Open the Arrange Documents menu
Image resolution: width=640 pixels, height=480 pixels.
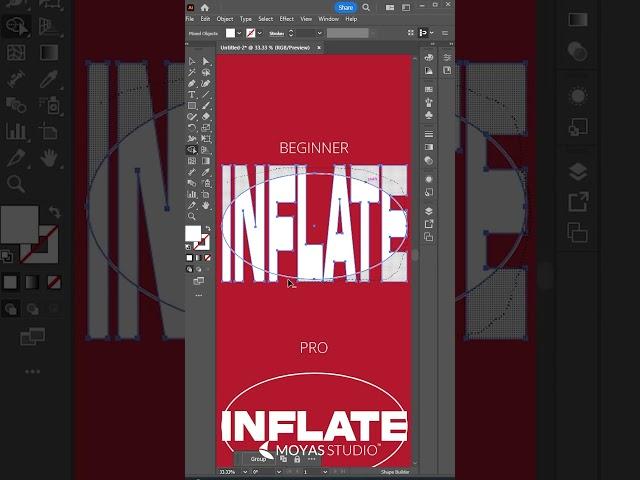[390, 7]
